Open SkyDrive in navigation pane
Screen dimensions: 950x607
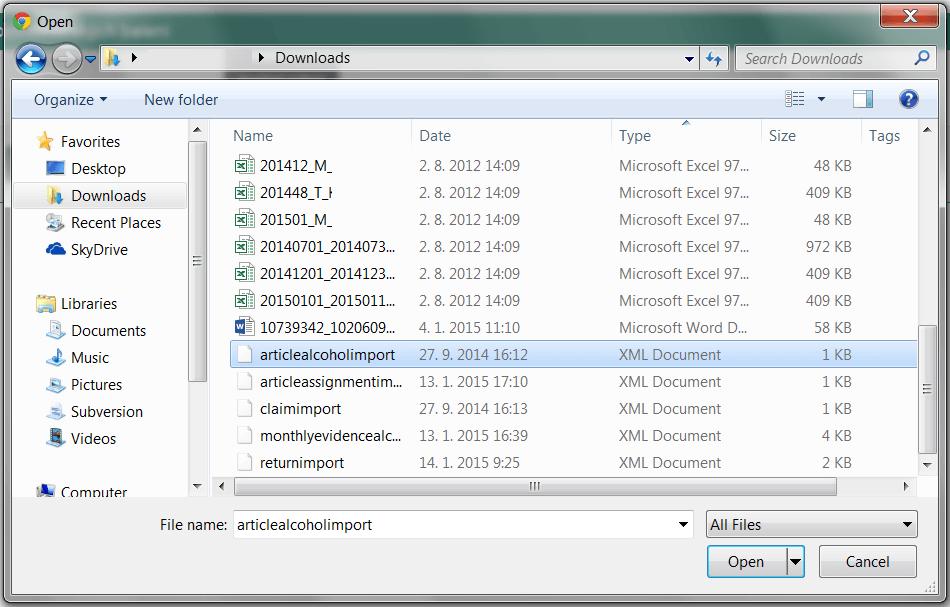tap(99, 250)
